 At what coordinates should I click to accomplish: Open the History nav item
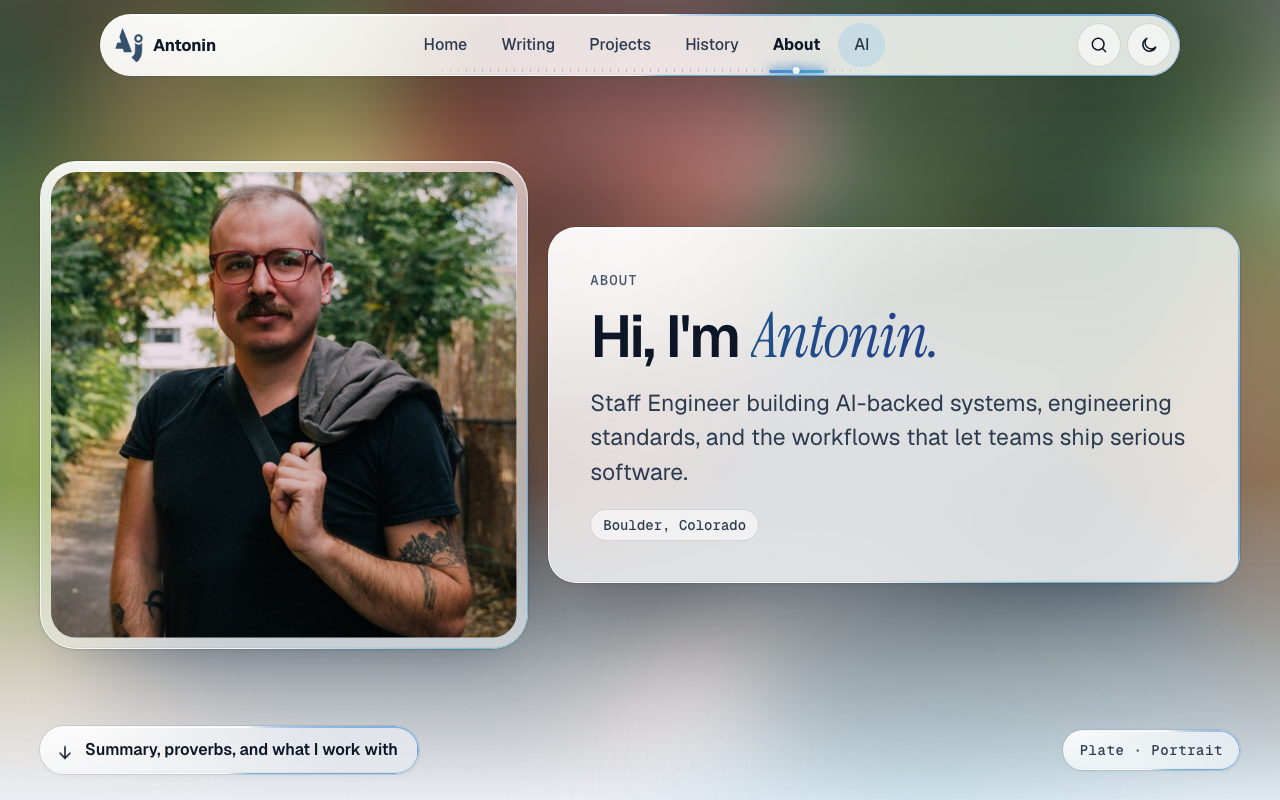point(712,45)
